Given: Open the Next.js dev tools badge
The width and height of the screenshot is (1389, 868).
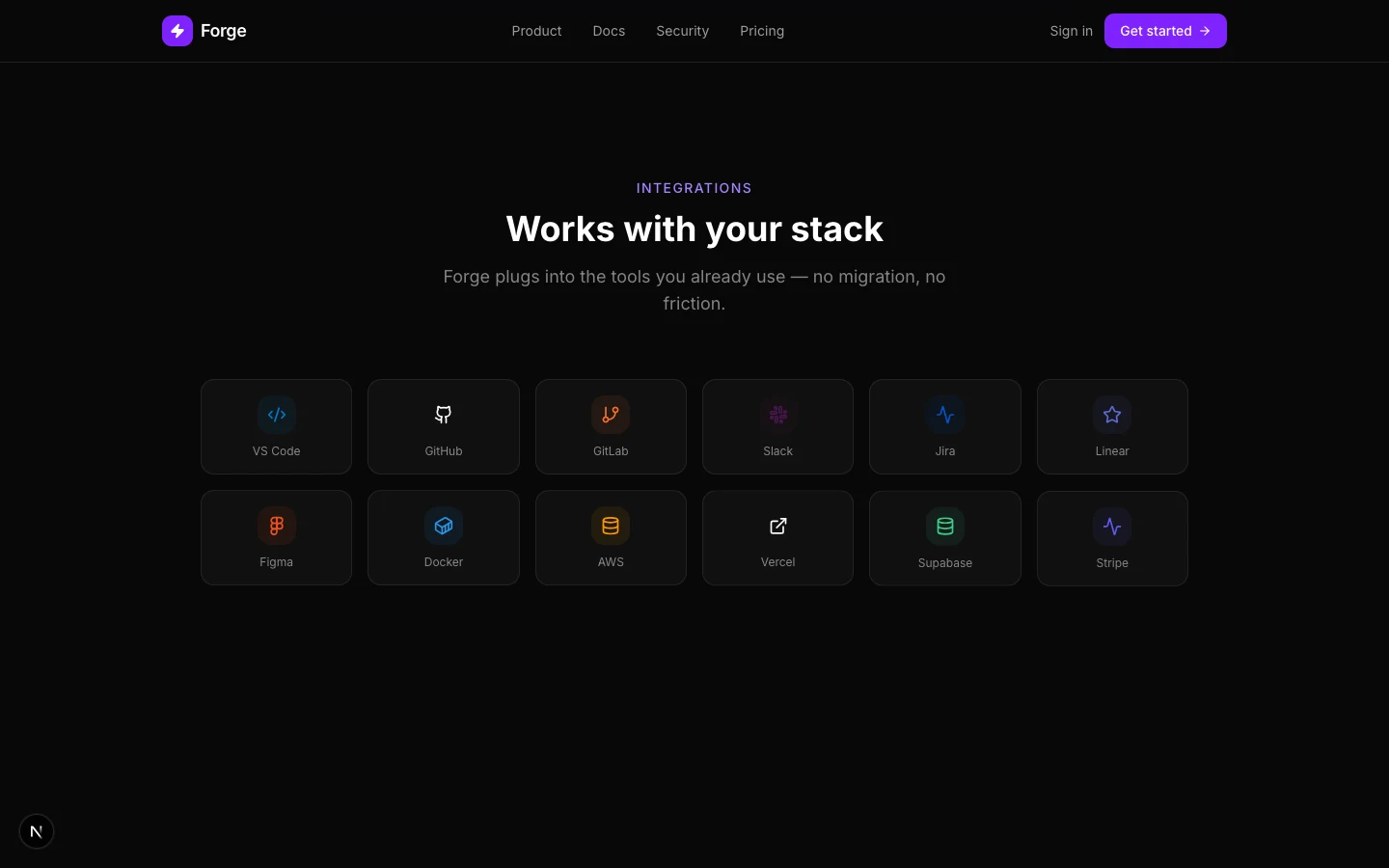Looking at the screenshot, I should pos(37,831).
